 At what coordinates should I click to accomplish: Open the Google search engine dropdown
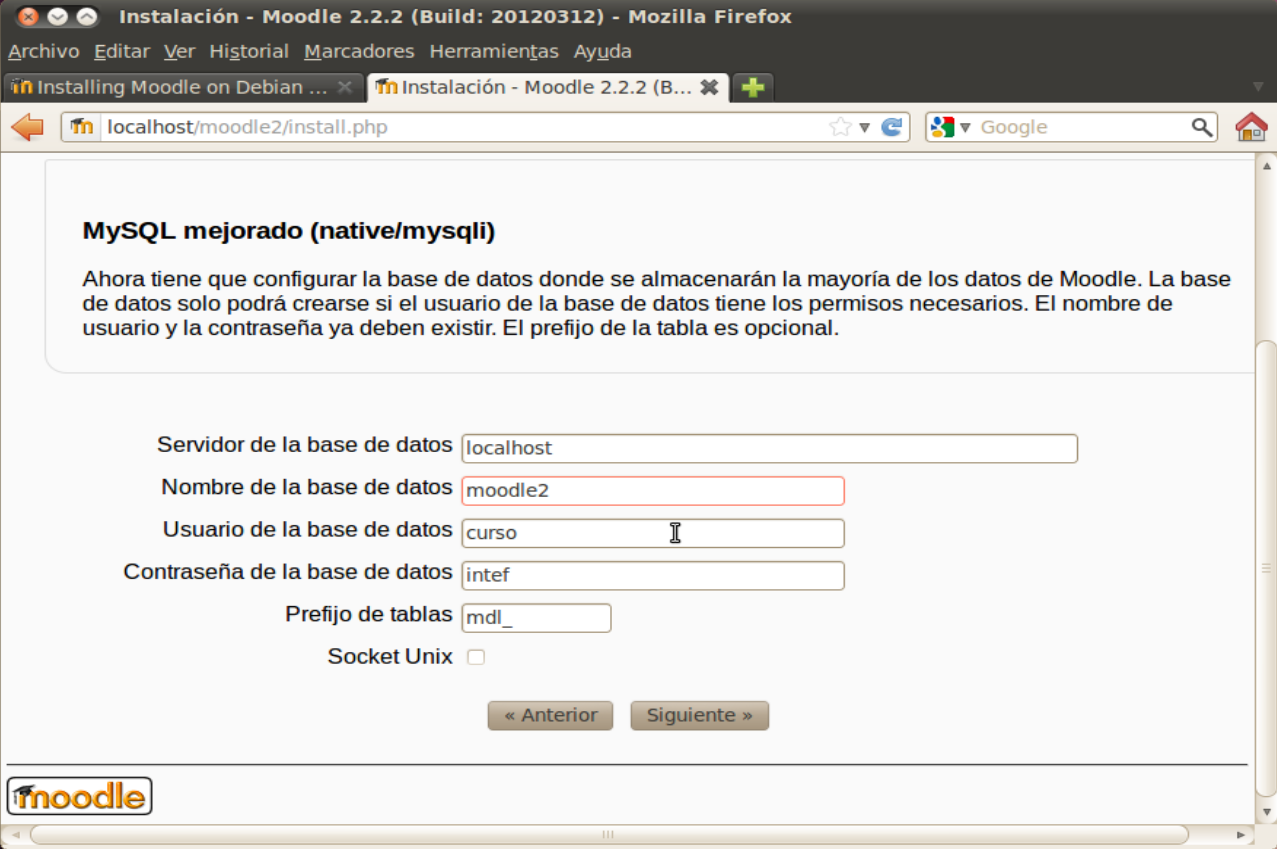coord(950,127)
